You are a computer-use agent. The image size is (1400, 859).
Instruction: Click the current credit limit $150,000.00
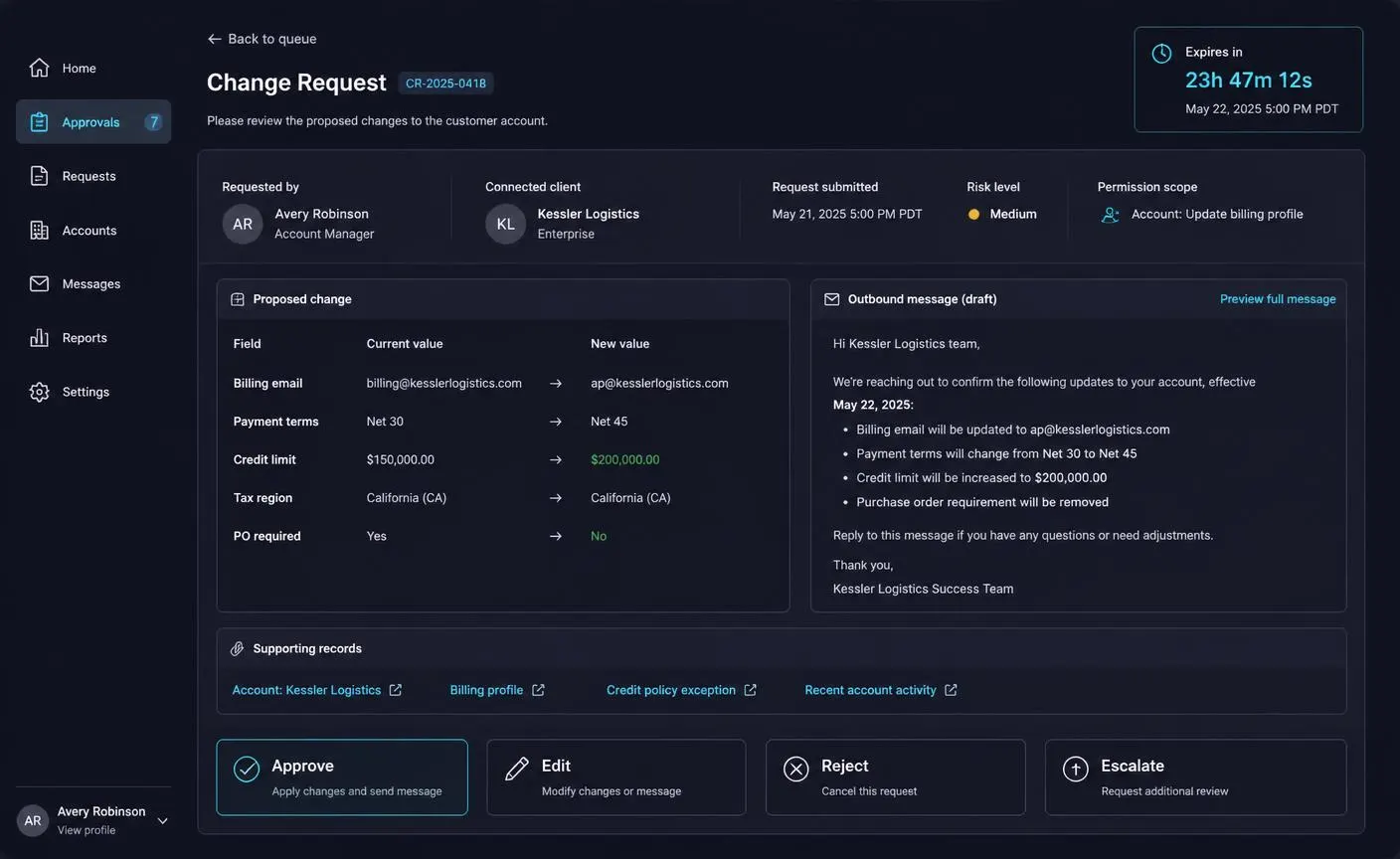pos(400,459)
